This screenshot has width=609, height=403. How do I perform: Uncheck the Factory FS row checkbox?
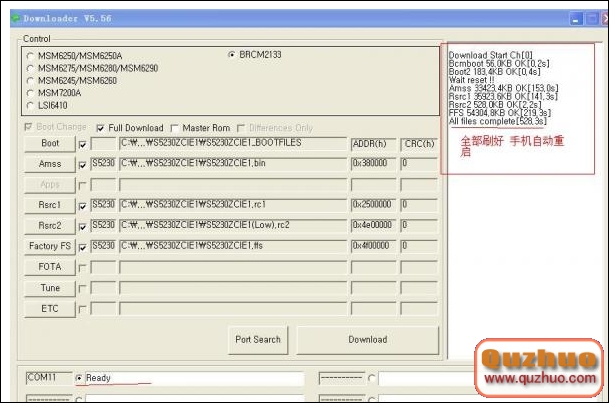[82, 247]
